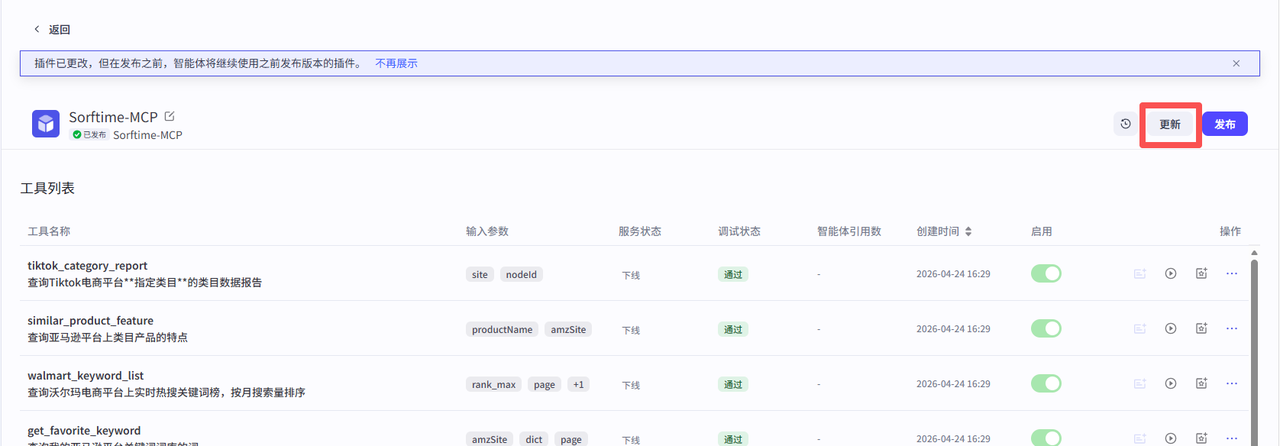
Task: Expand the +1 parameters tag for walmart_keyword_list
Action: point(578,384)
